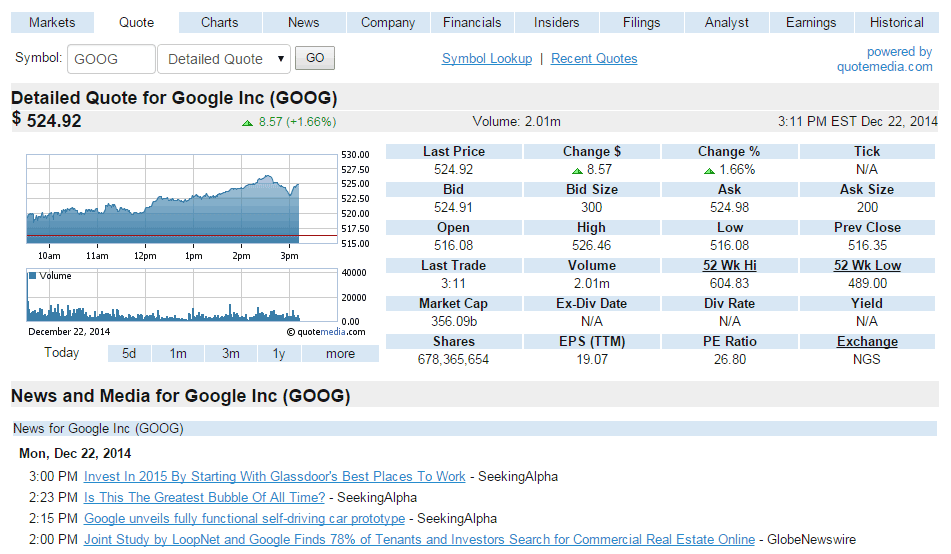951x554 pixels.
Task: Follow the powered by quotemedia.com link
Action: (x=885, y=59)
